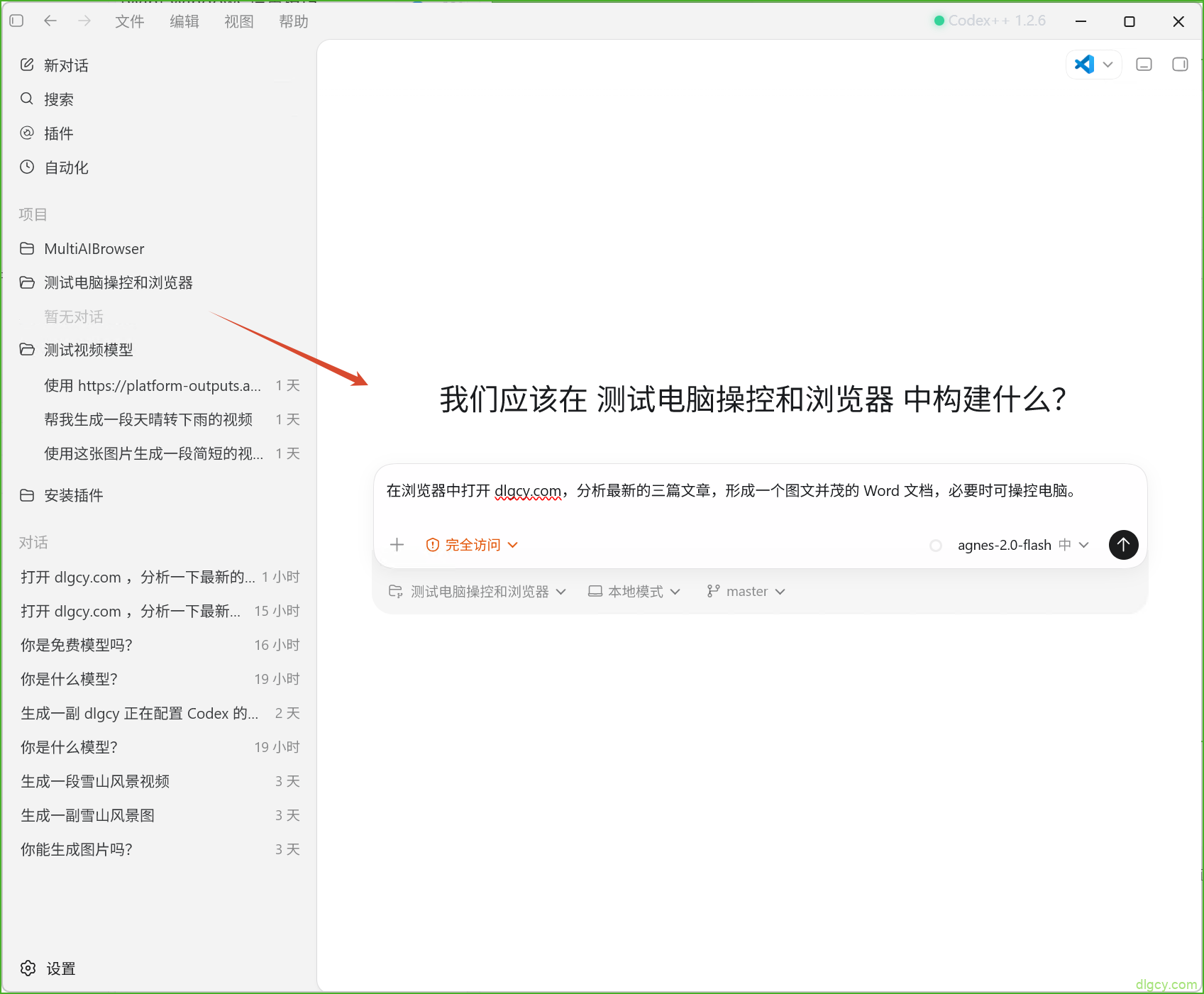Minimize the Codex++ window
1204x994 pixels.
(x=1081, y=21)
